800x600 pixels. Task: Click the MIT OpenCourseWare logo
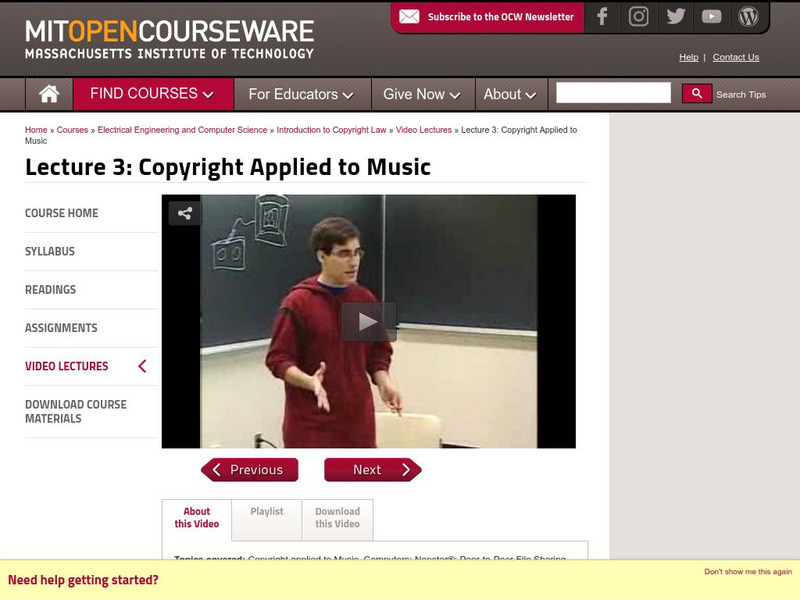pyautogui.click(x=169, y=40)
